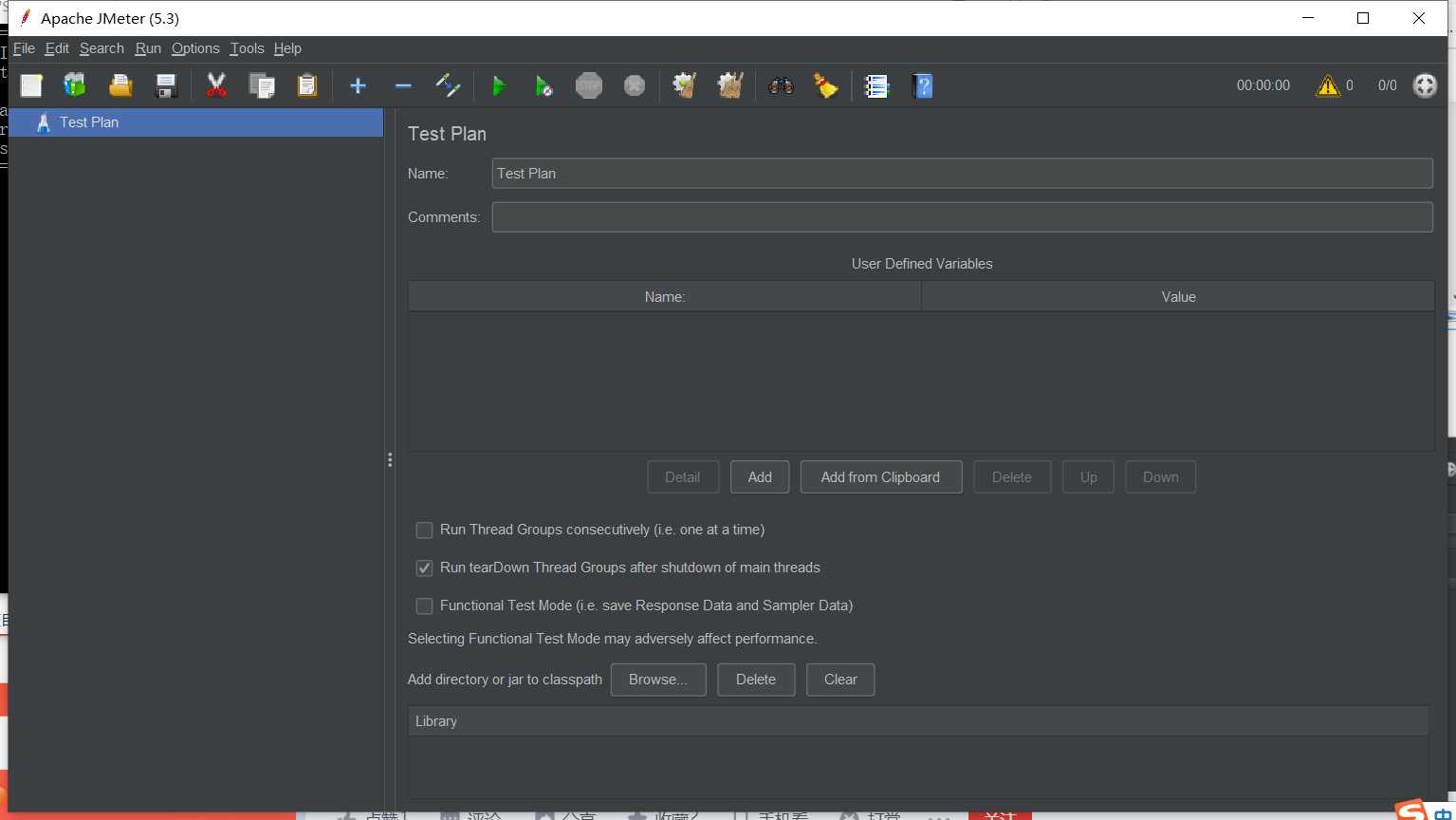
Task: Click the Clear classpath button
Action: tap(840, 680)
